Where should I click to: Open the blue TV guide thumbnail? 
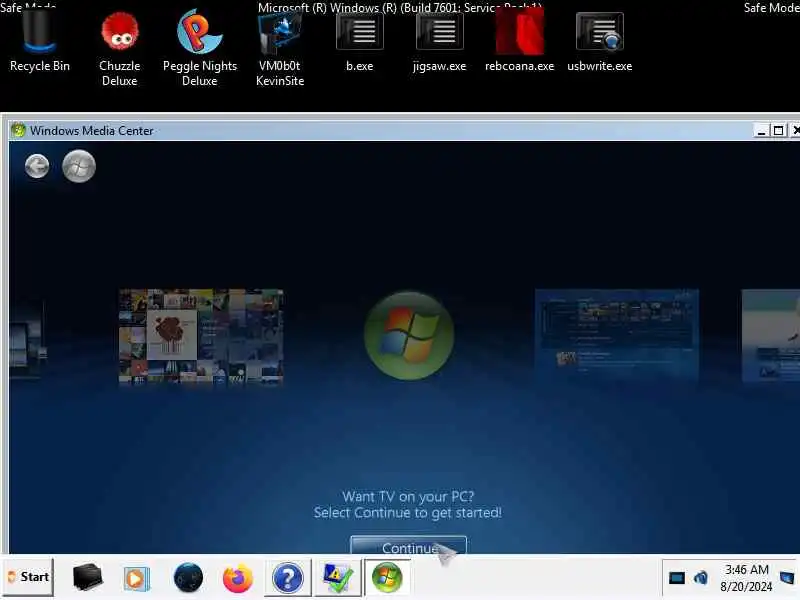click(617, 335)
